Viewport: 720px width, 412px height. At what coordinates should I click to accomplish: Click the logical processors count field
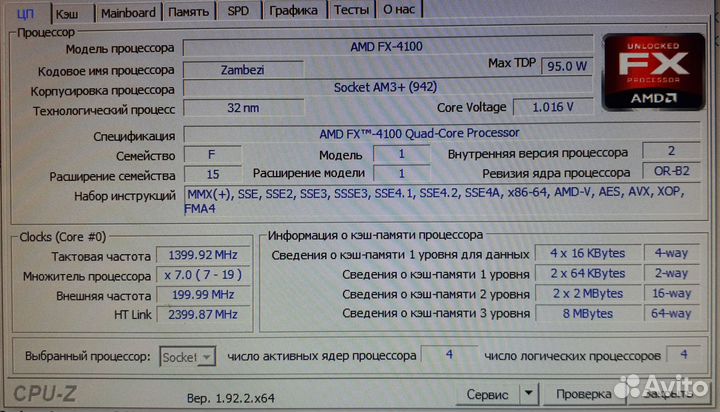683,354
